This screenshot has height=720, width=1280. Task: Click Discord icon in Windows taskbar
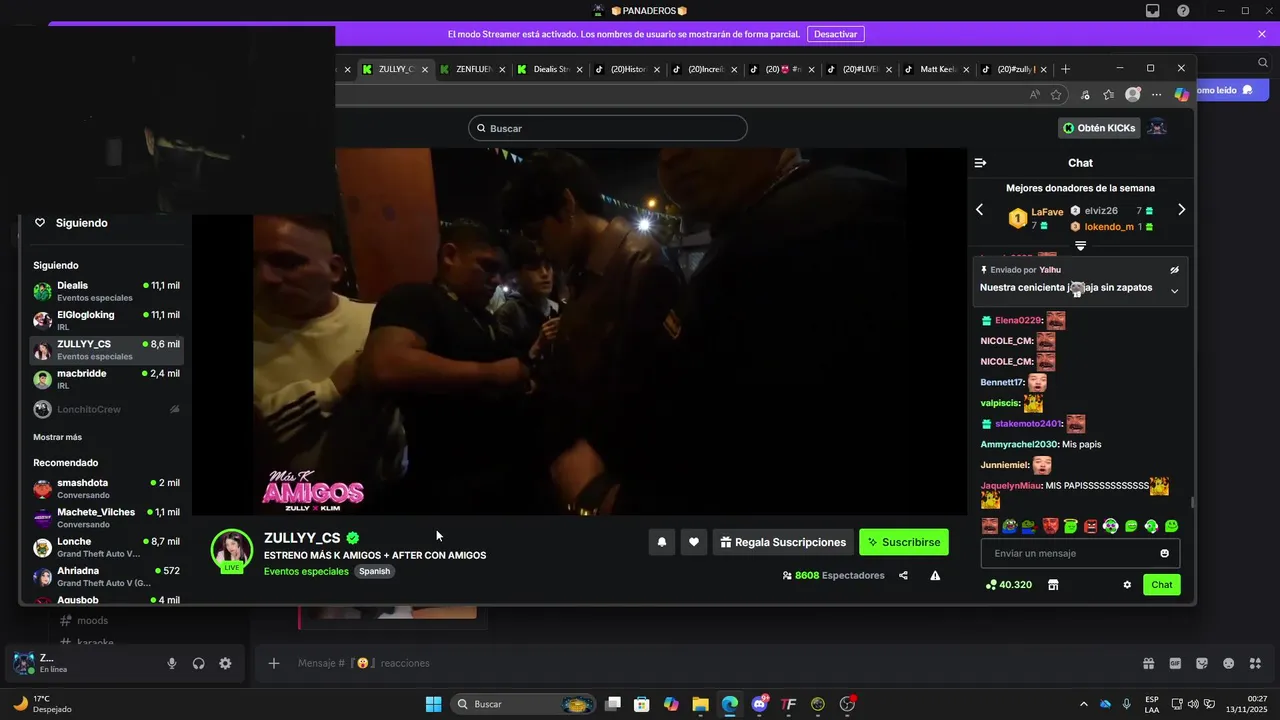(759, 704)
